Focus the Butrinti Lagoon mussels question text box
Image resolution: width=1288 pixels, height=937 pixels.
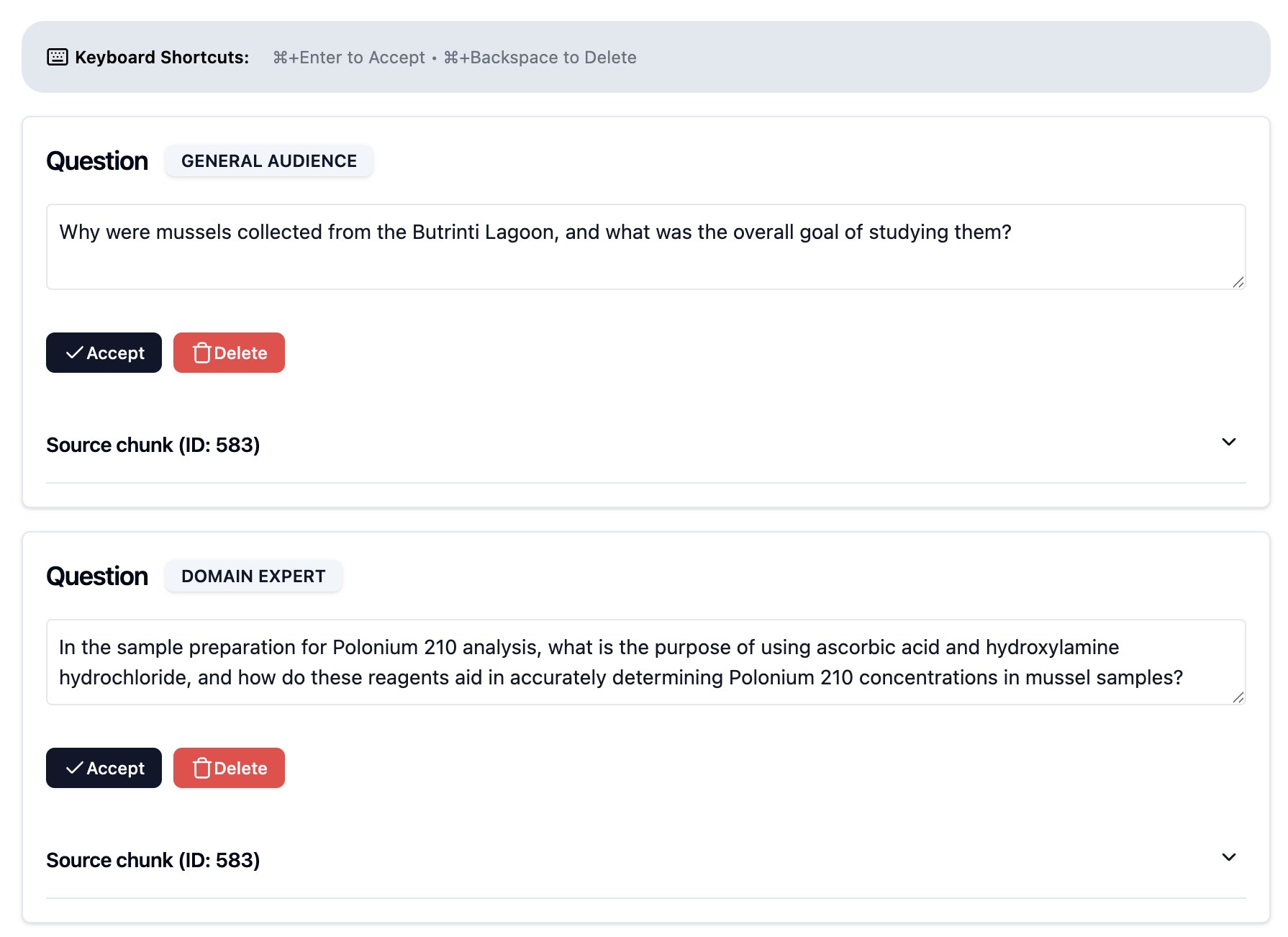click(645, 247)
